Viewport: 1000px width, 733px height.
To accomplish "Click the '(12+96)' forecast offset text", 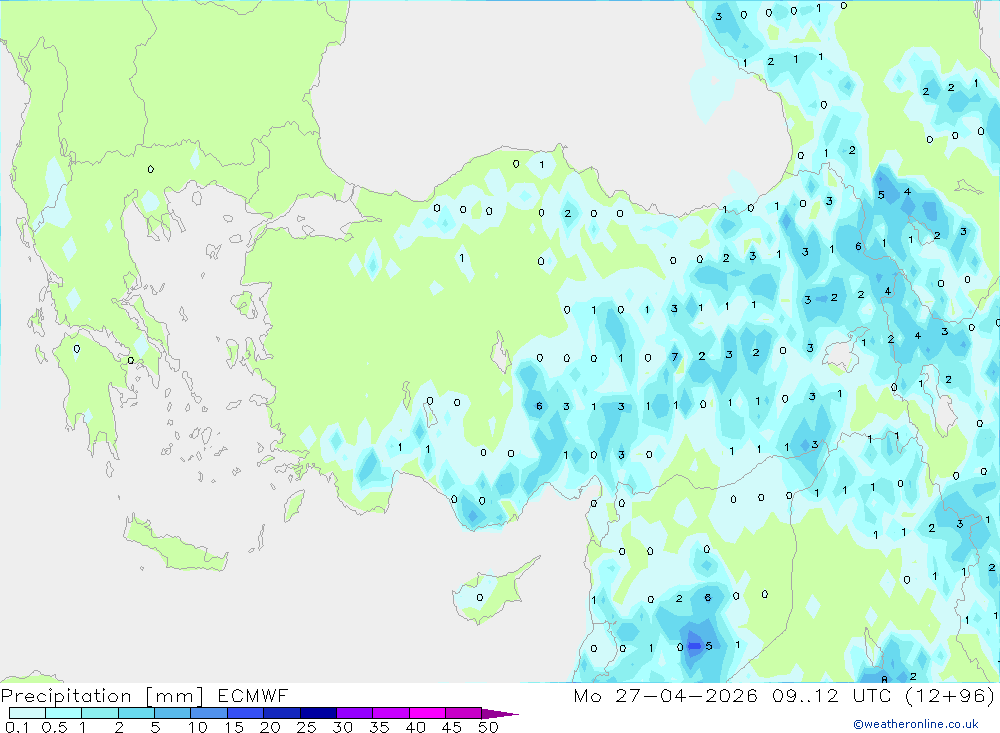I will point(950,696).
